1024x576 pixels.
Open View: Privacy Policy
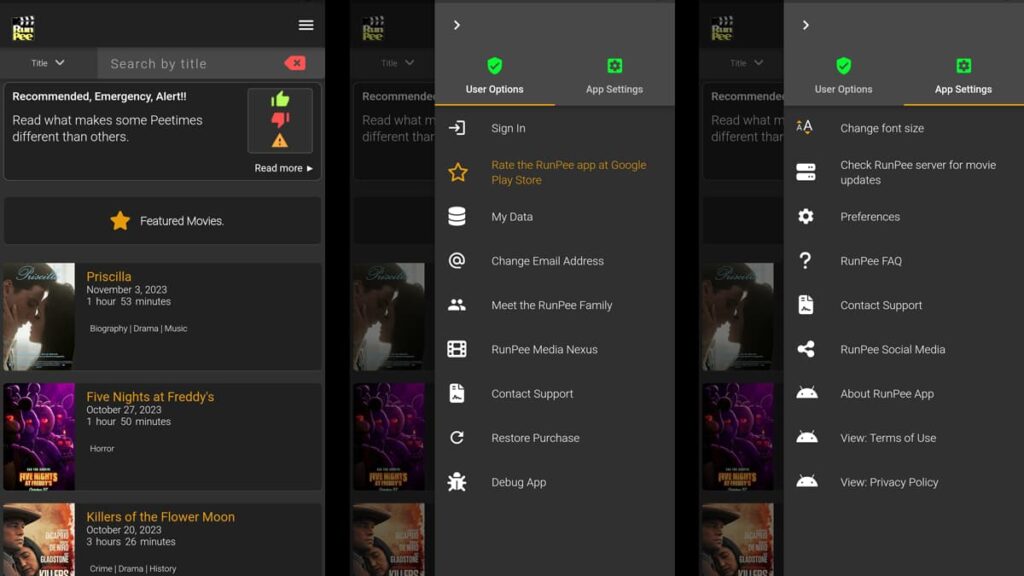click(x=889, y=482)
